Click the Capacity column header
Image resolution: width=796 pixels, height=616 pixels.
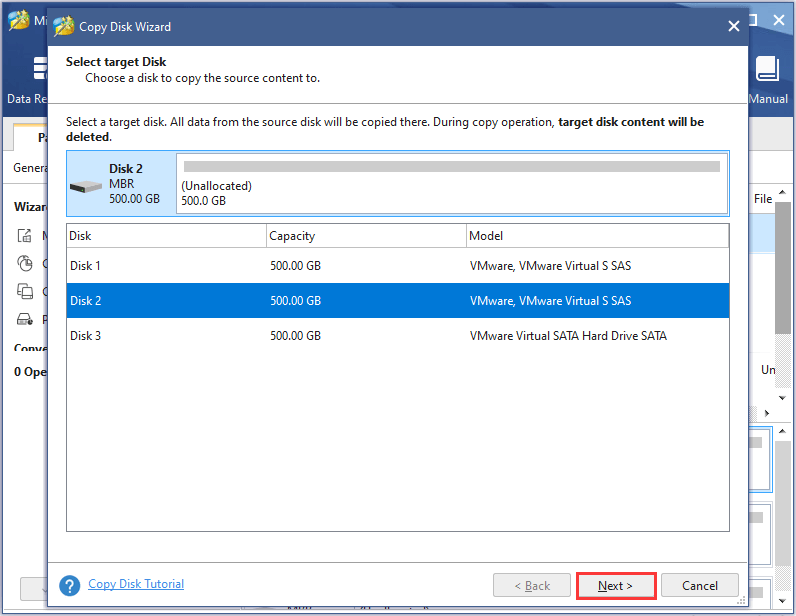[366, 236]
